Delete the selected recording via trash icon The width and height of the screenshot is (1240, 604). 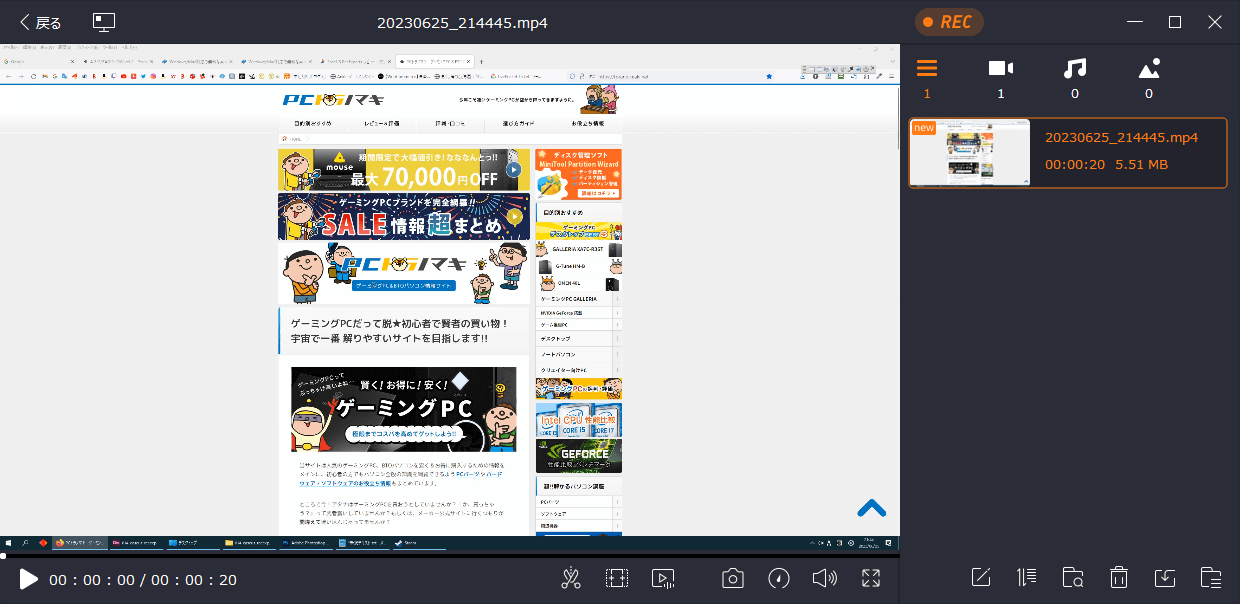point(1119,577)
